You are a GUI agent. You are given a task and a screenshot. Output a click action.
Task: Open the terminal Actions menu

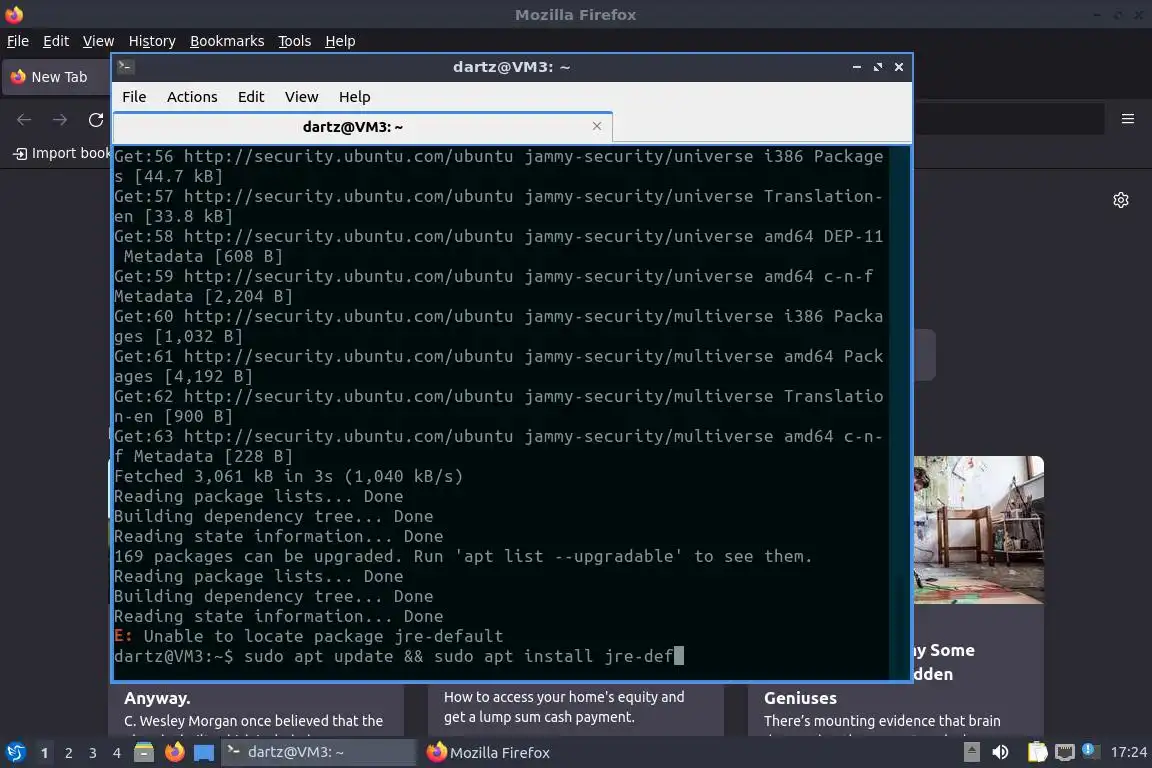point(192,97)
